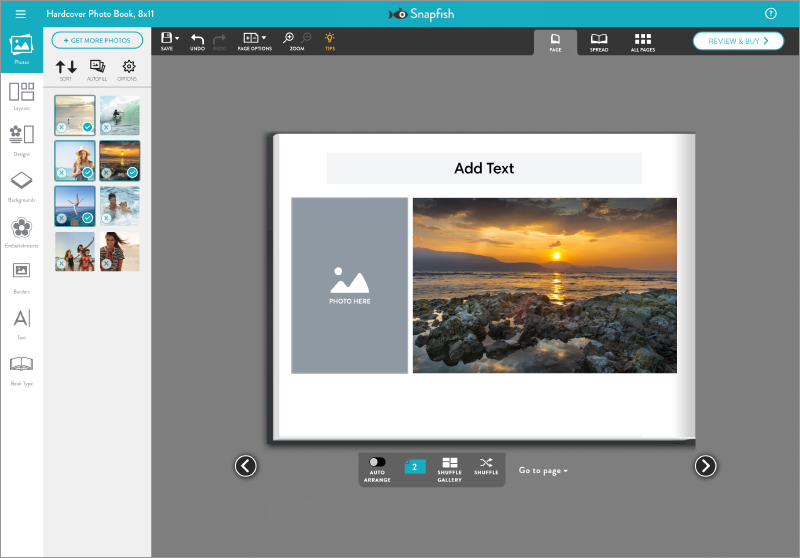
Task: Switch to the Spread view tab
Action: (x=598, y=42)
